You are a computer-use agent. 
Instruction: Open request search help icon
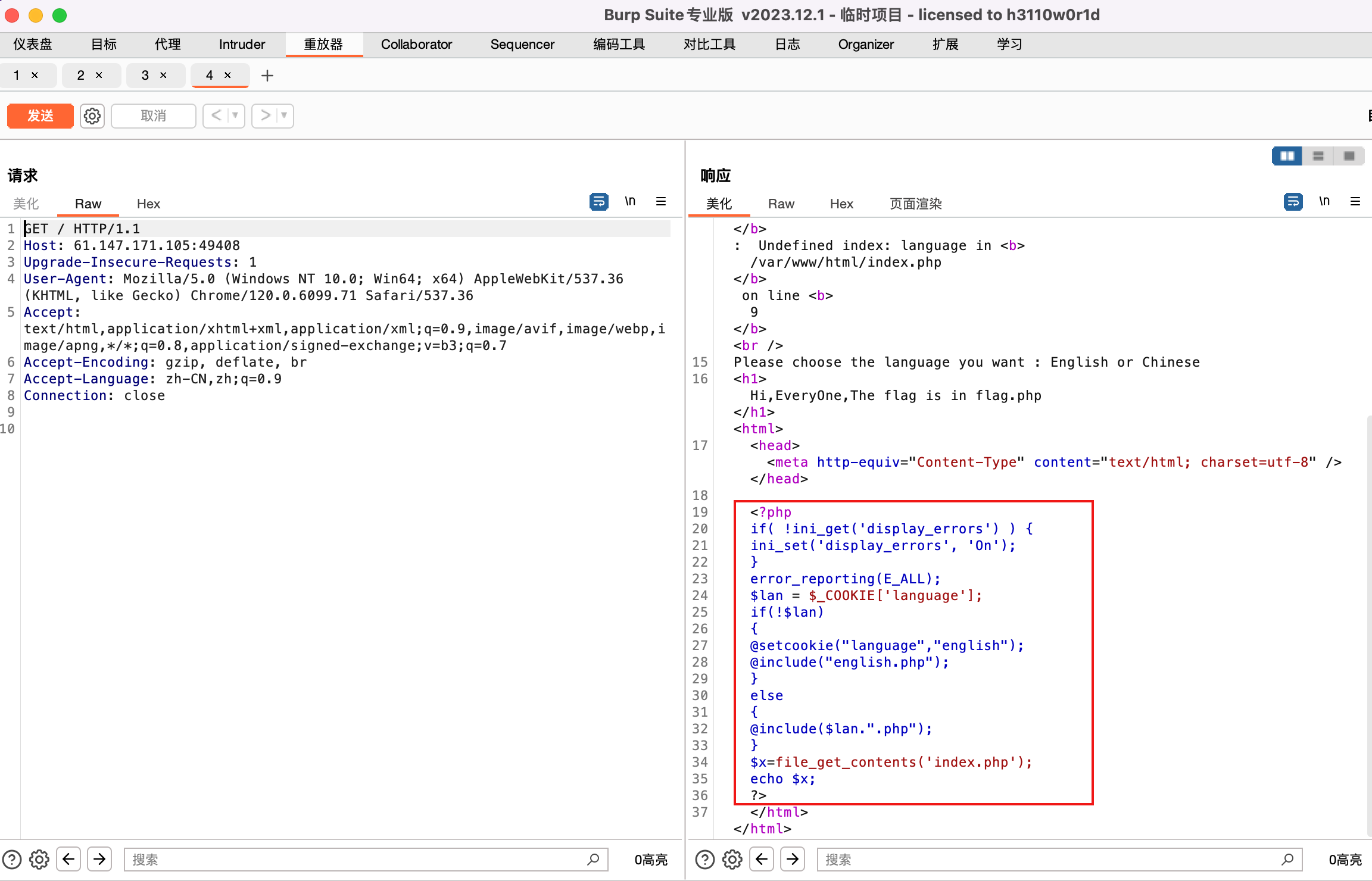[x=12, y=860]
